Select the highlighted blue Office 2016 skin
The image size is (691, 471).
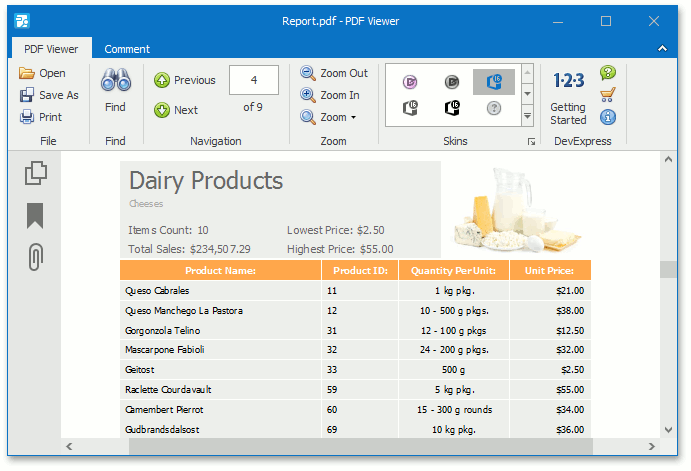pyautogui.click(x=493, y=82)
